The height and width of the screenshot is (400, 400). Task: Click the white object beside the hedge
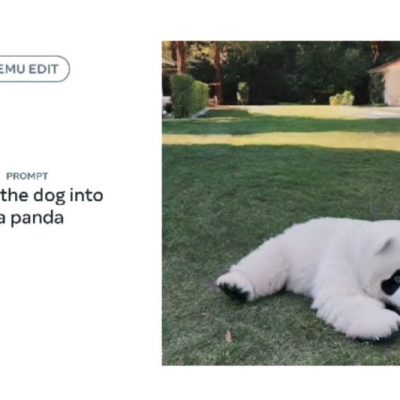pos(167,104)
